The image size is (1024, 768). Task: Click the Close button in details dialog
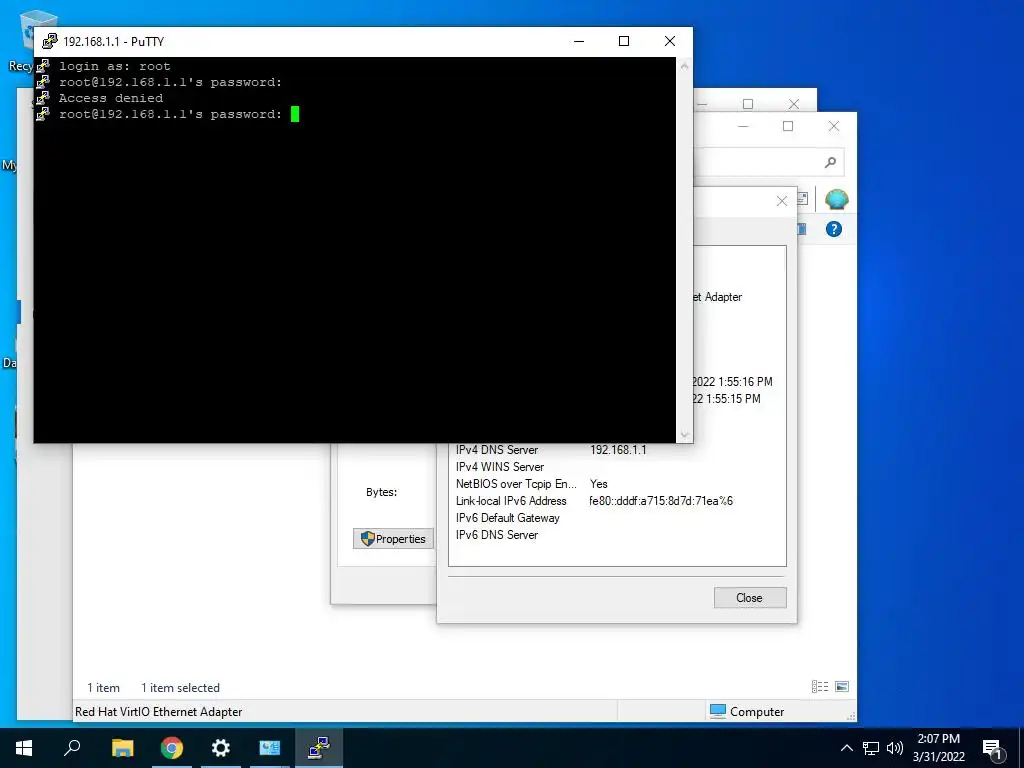pos(750,598)
